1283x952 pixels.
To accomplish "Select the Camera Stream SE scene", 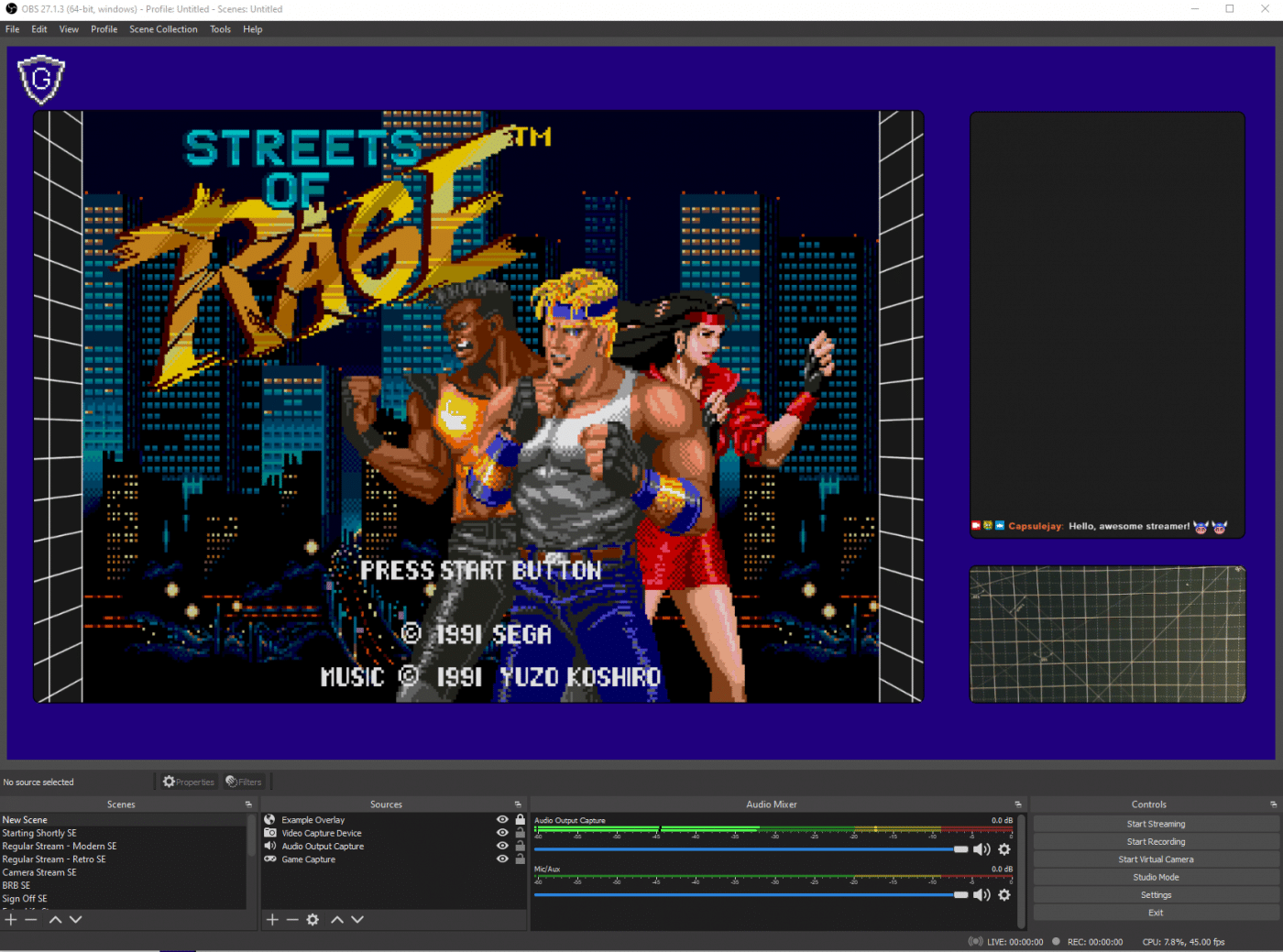I will tap(124, 872).
